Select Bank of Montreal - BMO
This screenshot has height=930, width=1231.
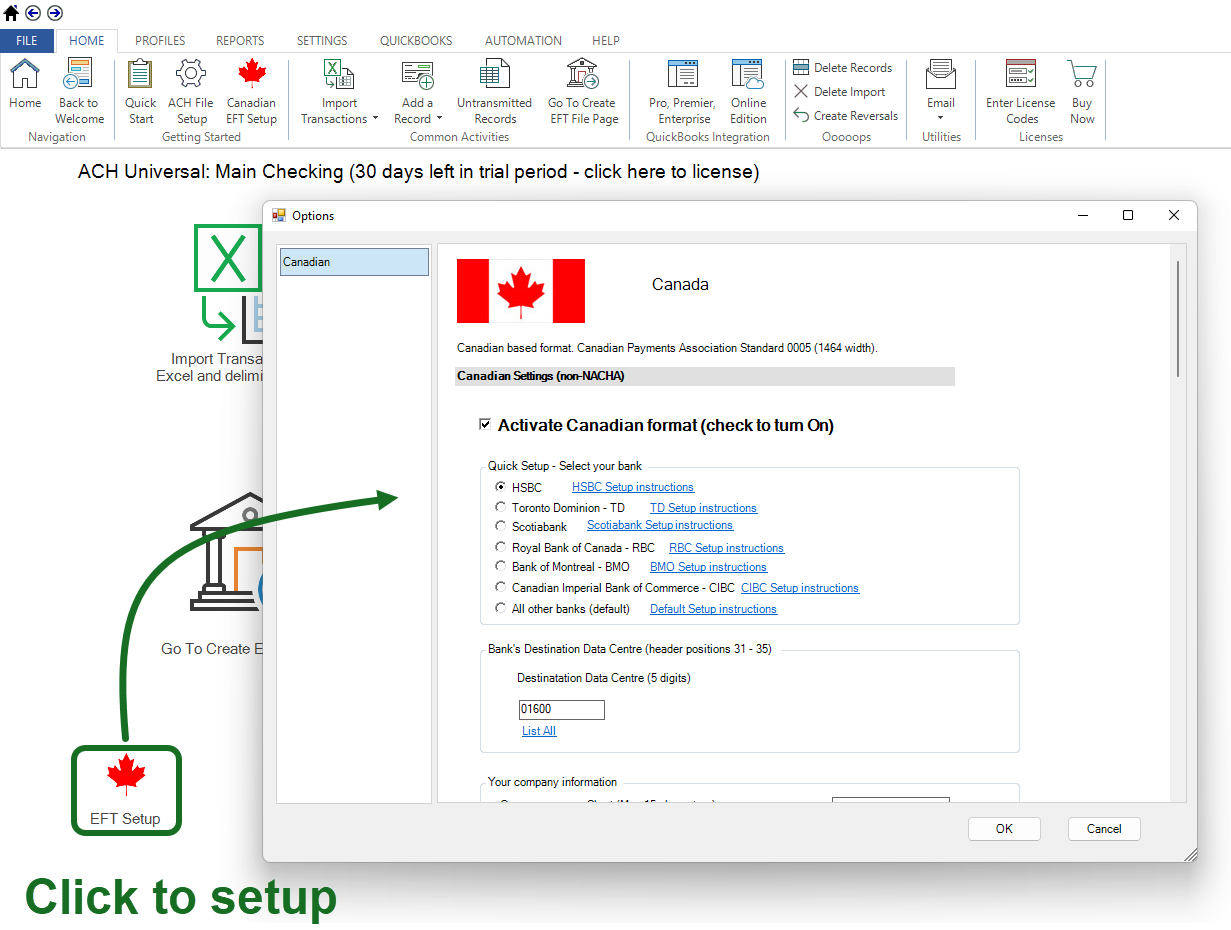coord(501,567)
